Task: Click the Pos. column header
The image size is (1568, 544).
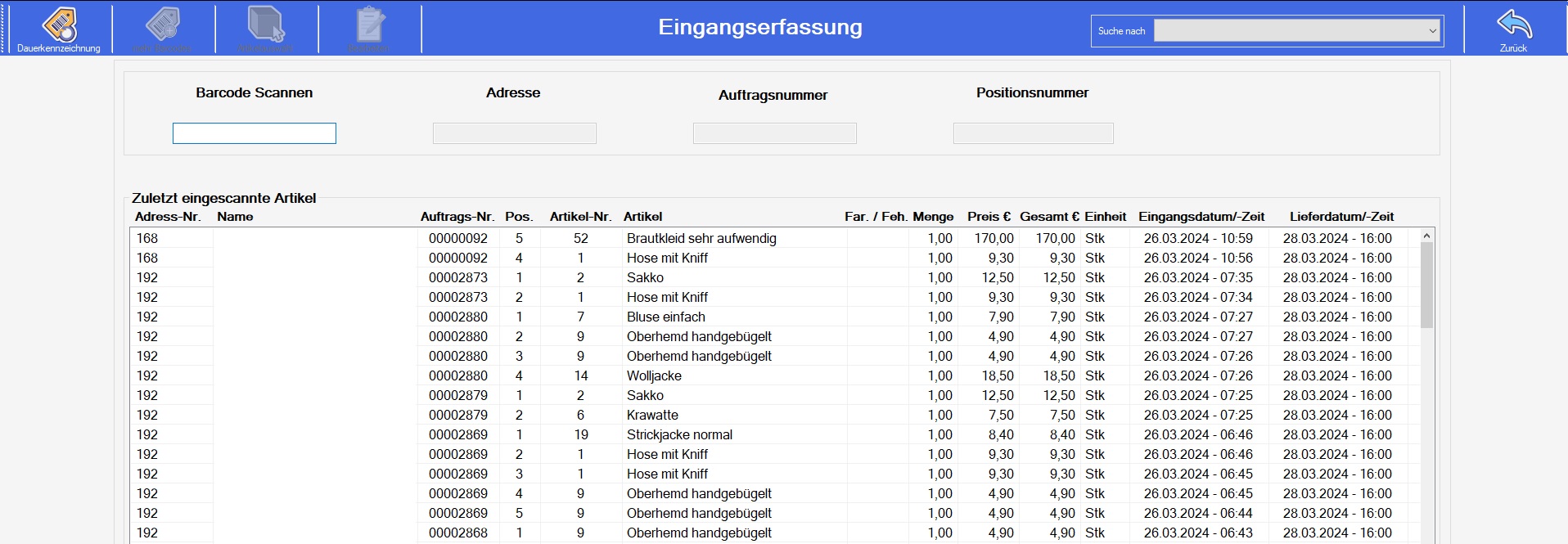Action: click(519, 217)
